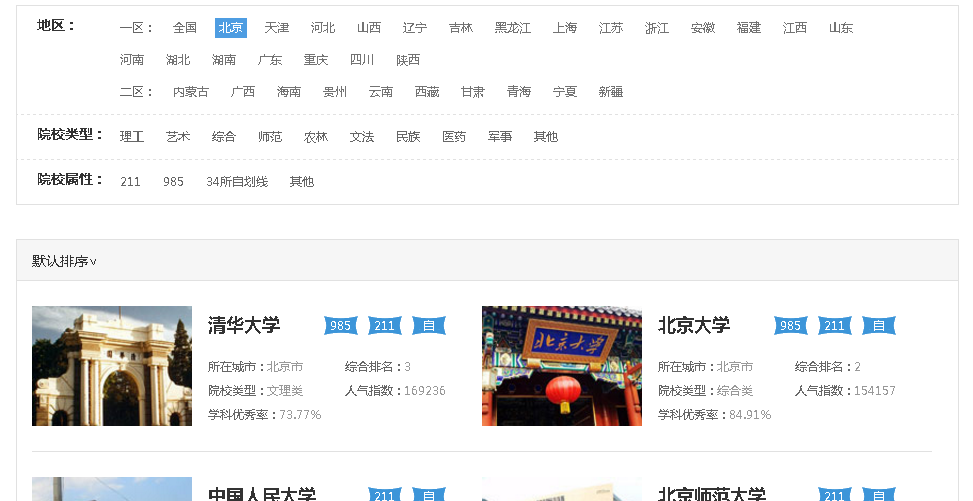Click 北京大学 popularity value 154157

[x=874, y=390]
